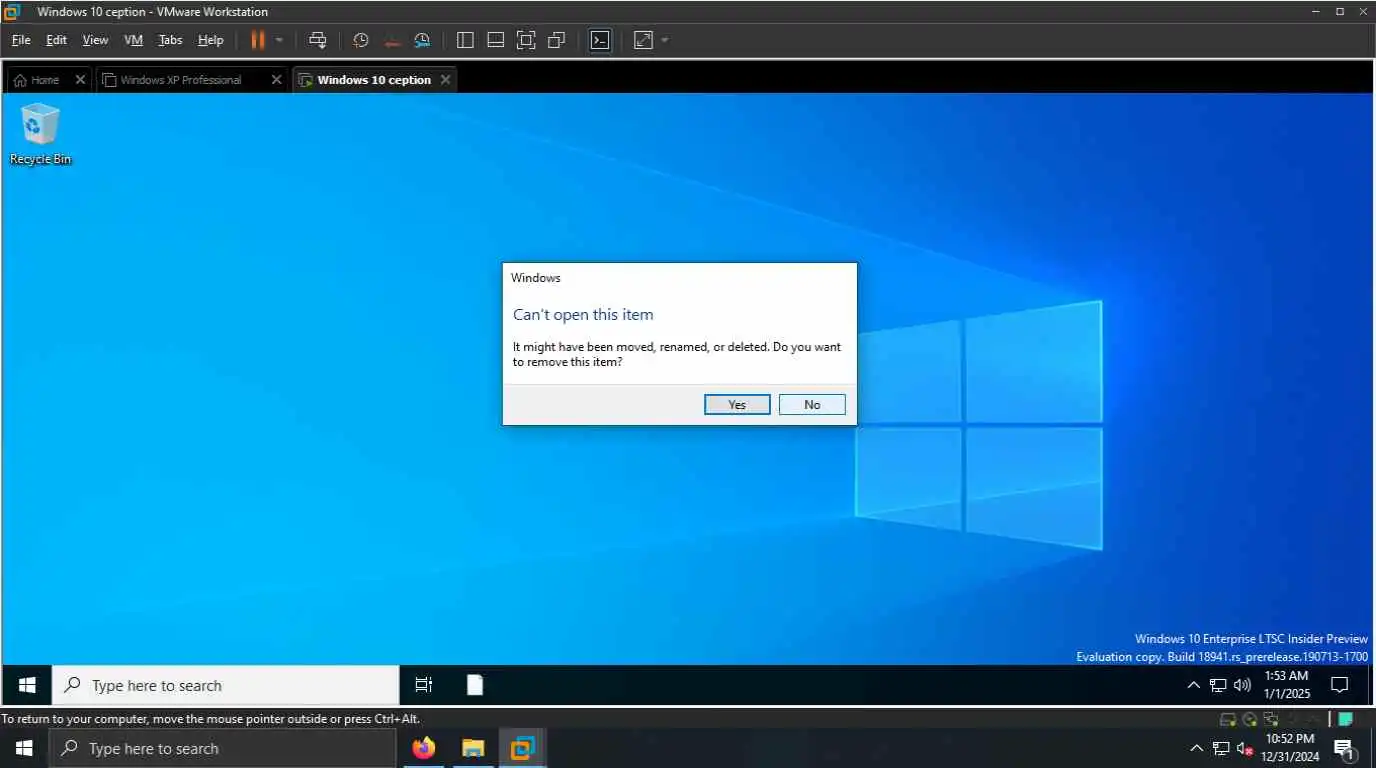Click the guest VM taskbar search box

pyautogui.click(x=225, y=685)
